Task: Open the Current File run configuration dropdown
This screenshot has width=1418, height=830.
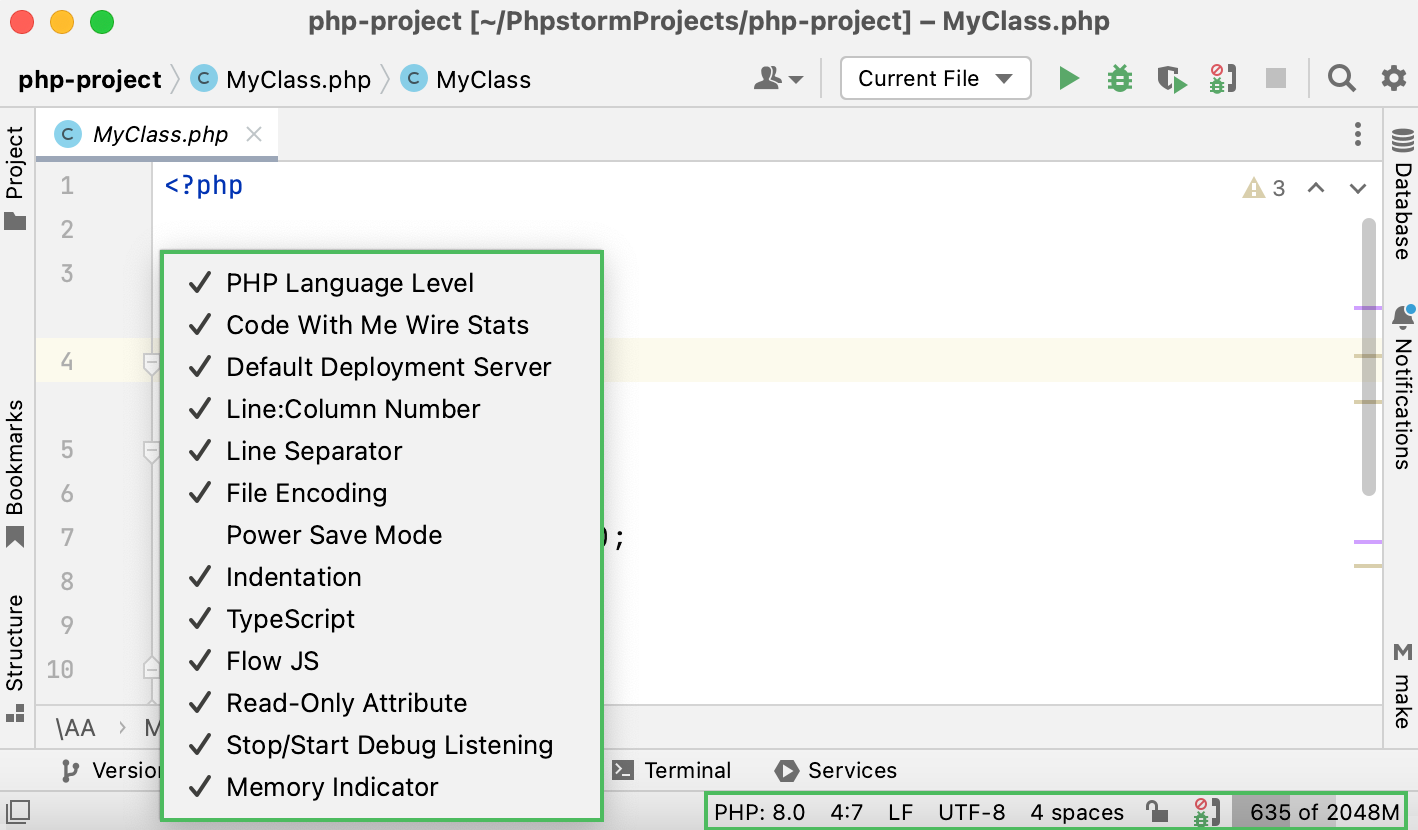Action: tap(936, 78)
